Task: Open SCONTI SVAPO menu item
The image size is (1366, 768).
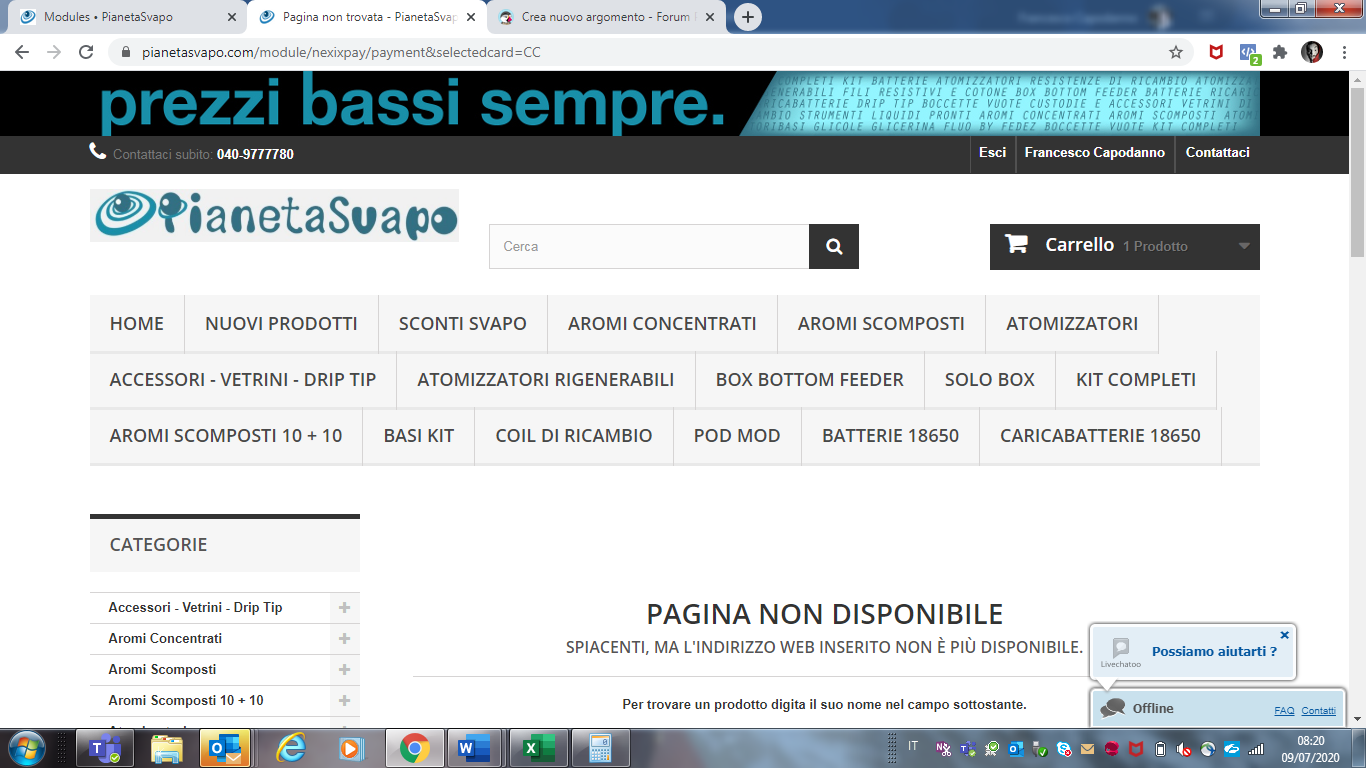Action: pyautogui.click(x=463, y=323)
